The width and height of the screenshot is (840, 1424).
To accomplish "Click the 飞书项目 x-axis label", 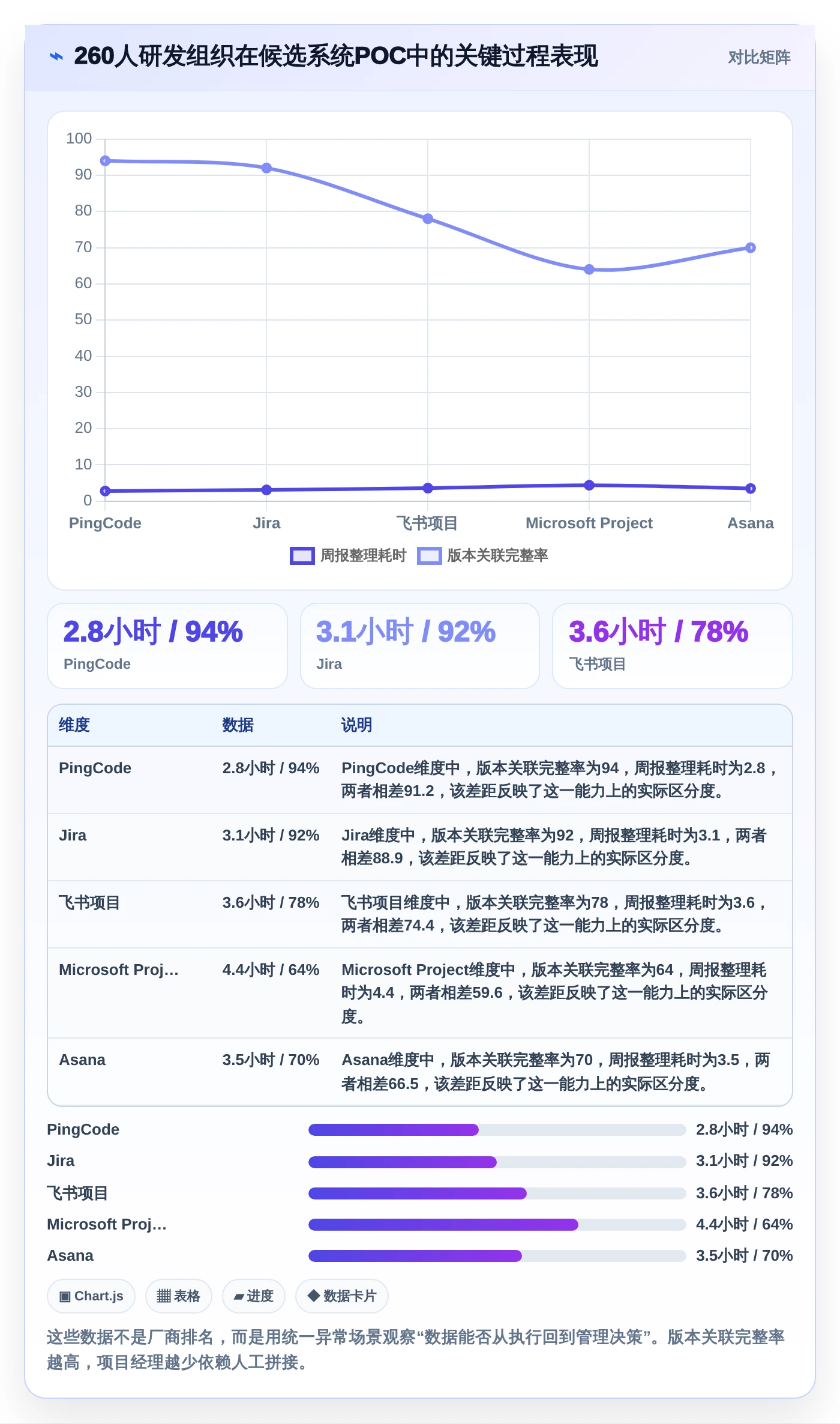I will [427, 523].
